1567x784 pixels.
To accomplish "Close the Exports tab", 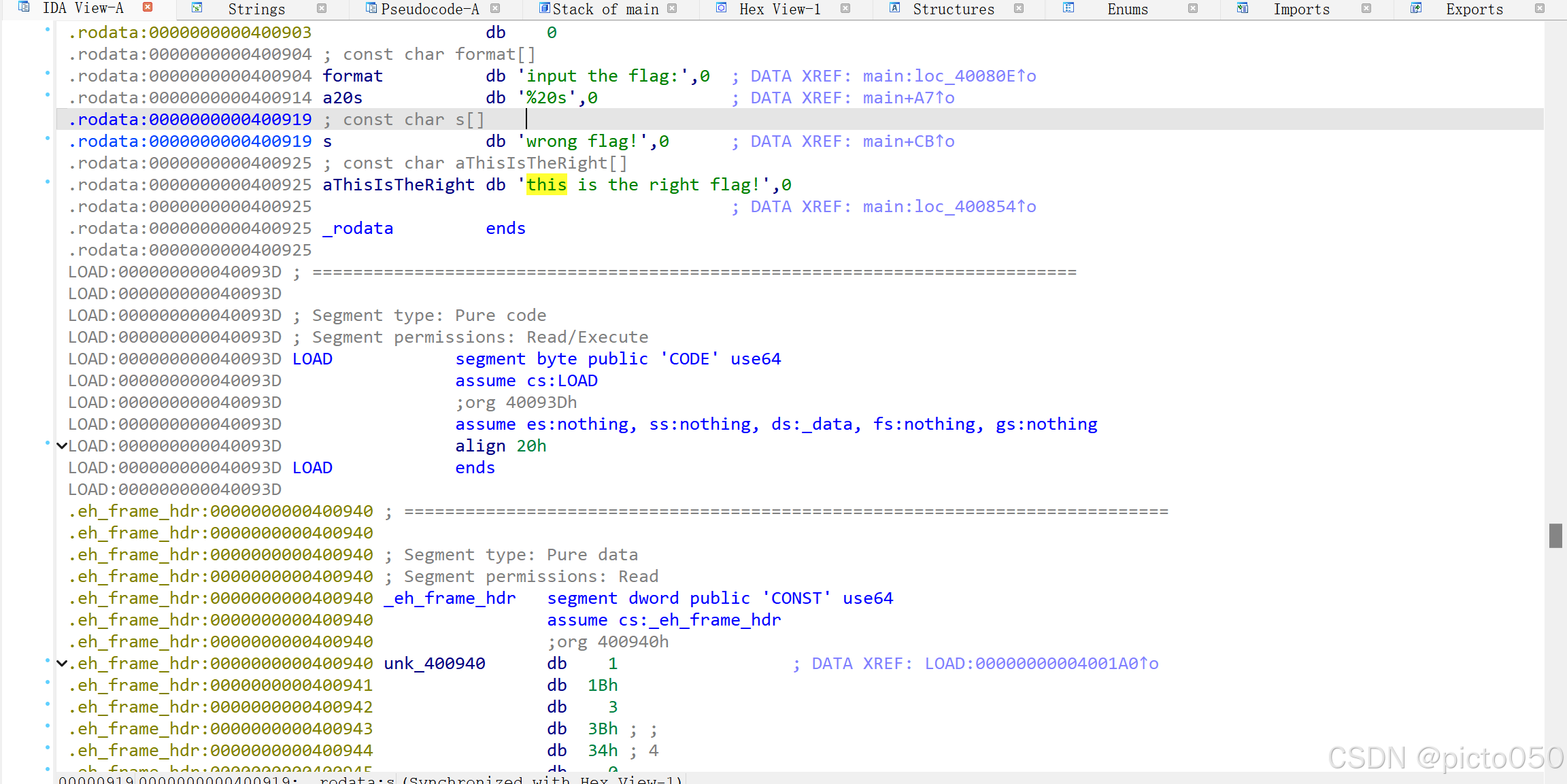I will pyautogui.click(x=1540, y=8).
